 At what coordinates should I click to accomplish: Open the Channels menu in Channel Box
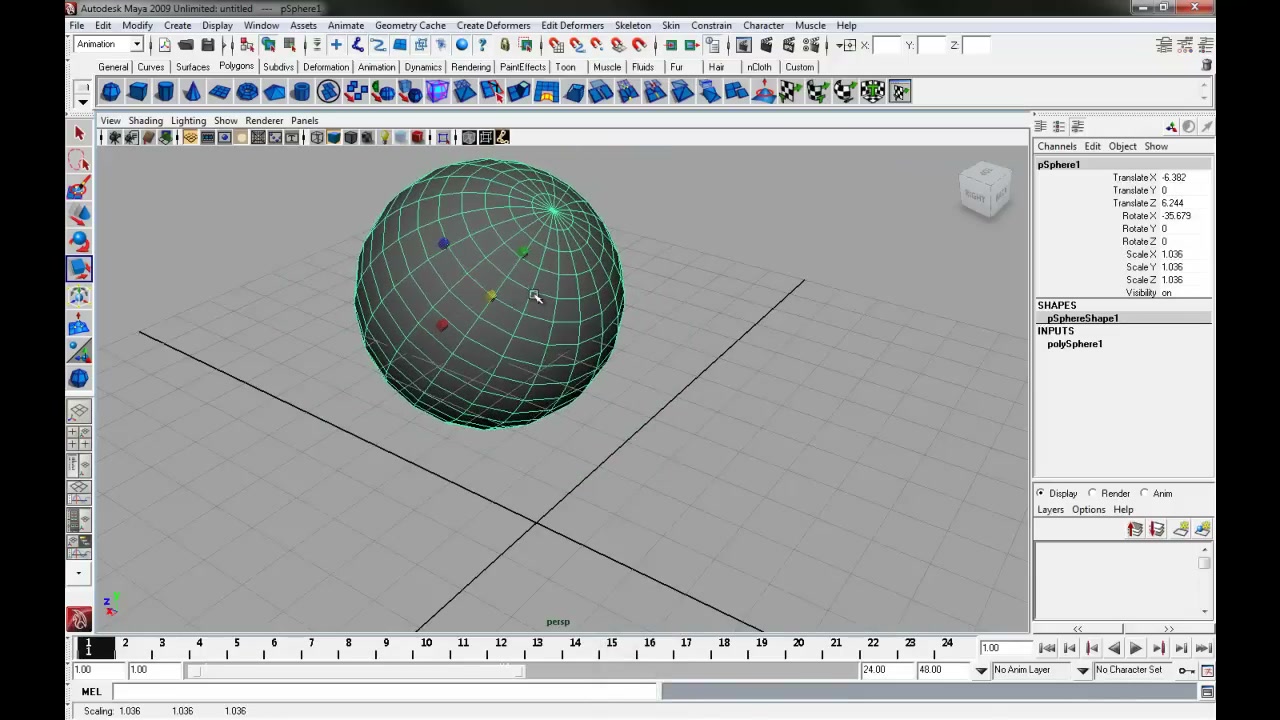point(1056,146)
